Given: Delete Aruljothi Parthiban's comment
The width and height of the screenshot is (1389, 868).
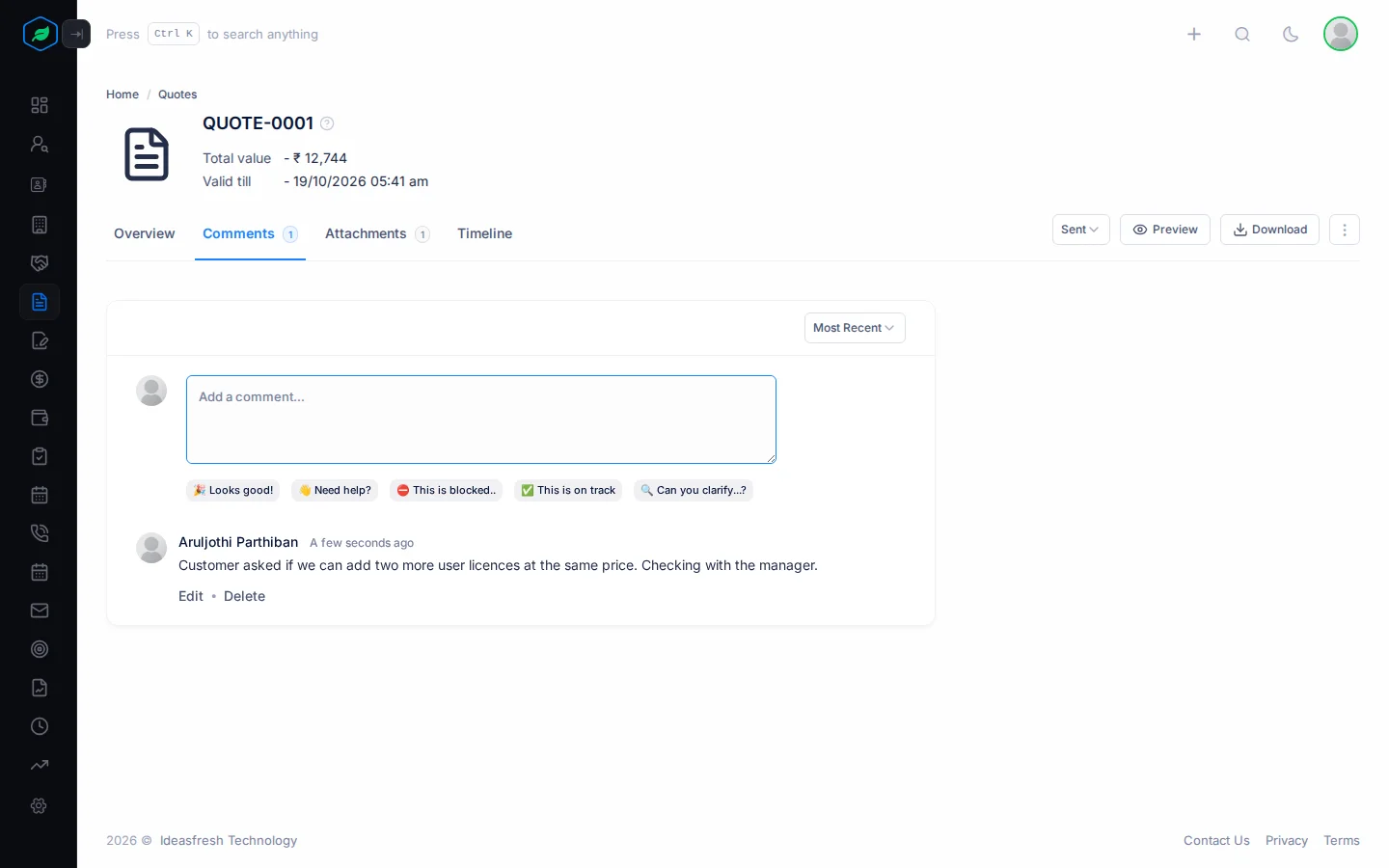Looking at the screenshot, I should (x=244, y=596).
